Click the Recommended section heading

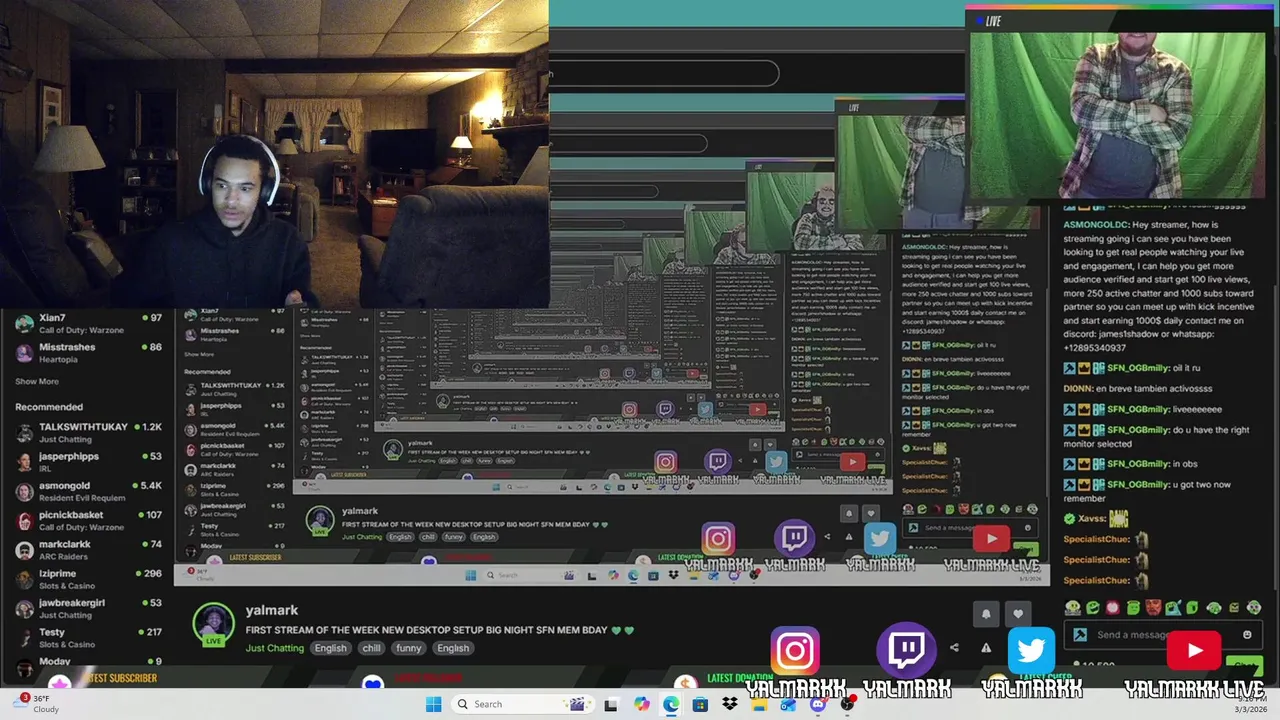[49, 407]
